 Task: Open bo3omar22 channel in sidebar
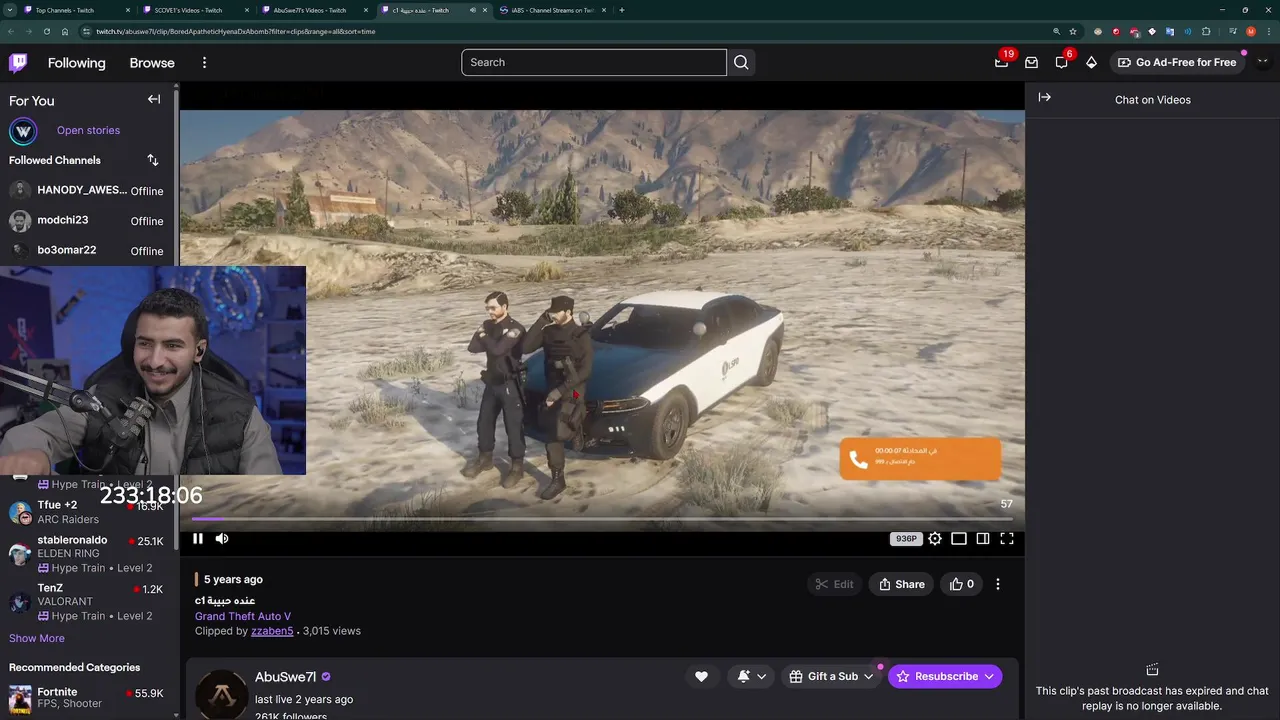click(x=88, y=250)
